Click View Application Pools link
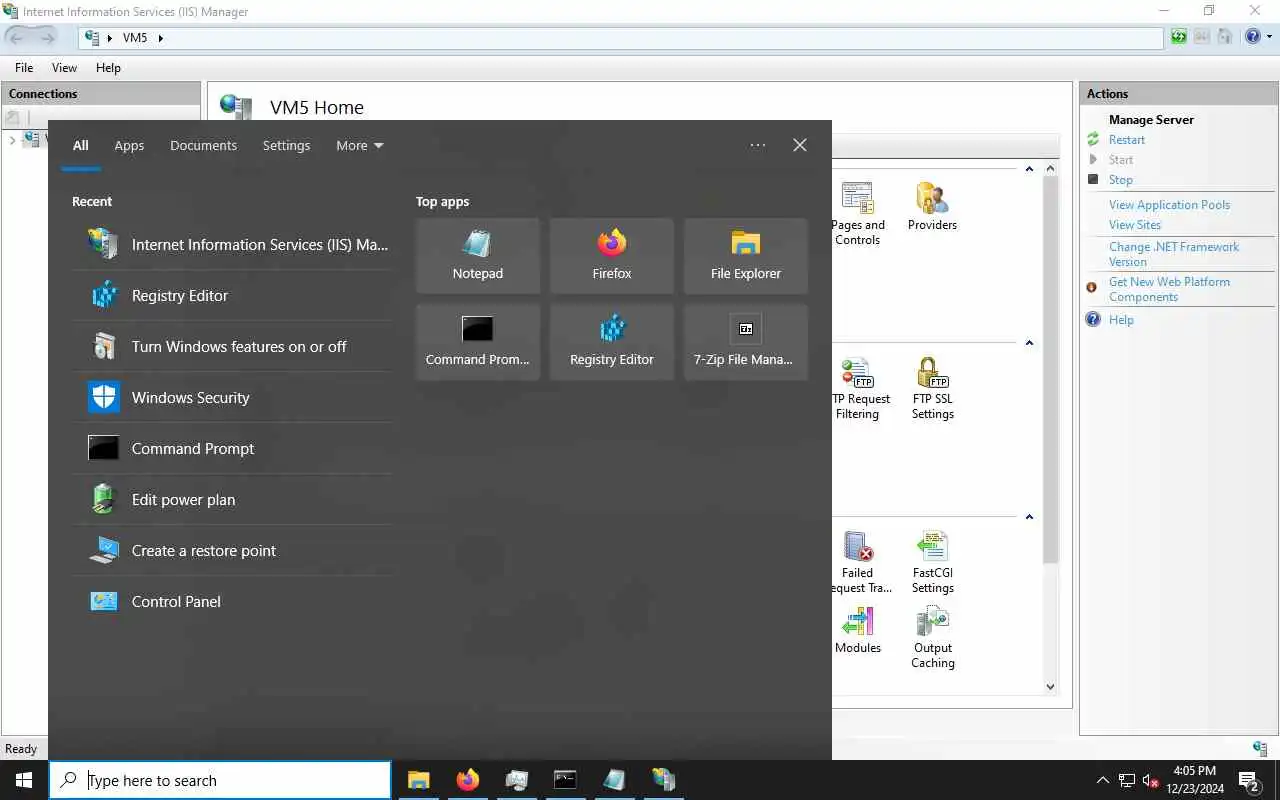 [x=1169, y=205]
